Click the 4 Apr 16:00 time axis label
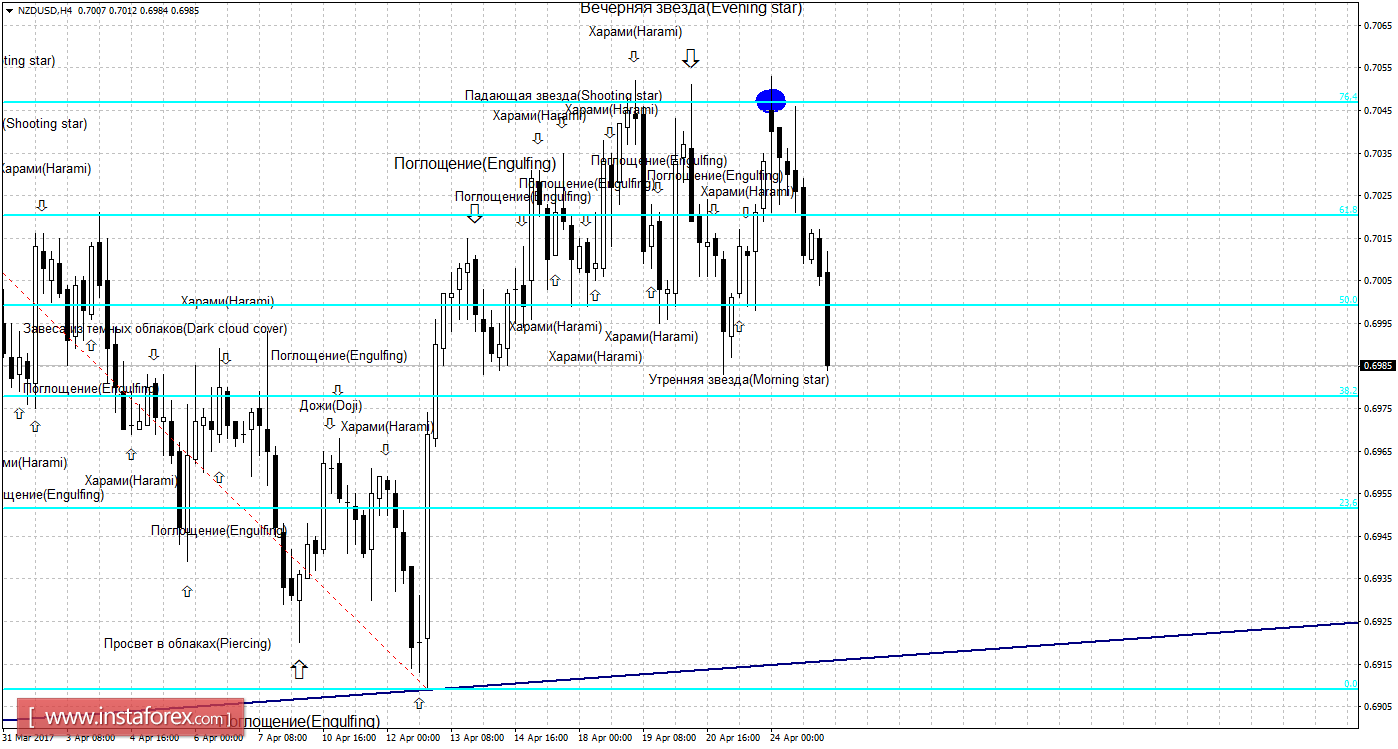1398x749 pixels. click(156, 738)
